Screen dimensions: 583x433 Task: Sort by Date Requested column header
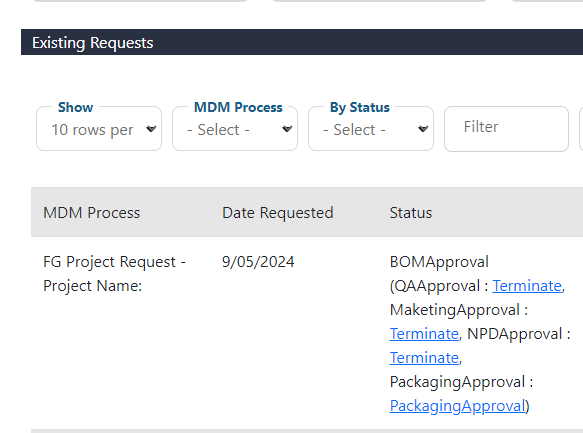[278, 213]
